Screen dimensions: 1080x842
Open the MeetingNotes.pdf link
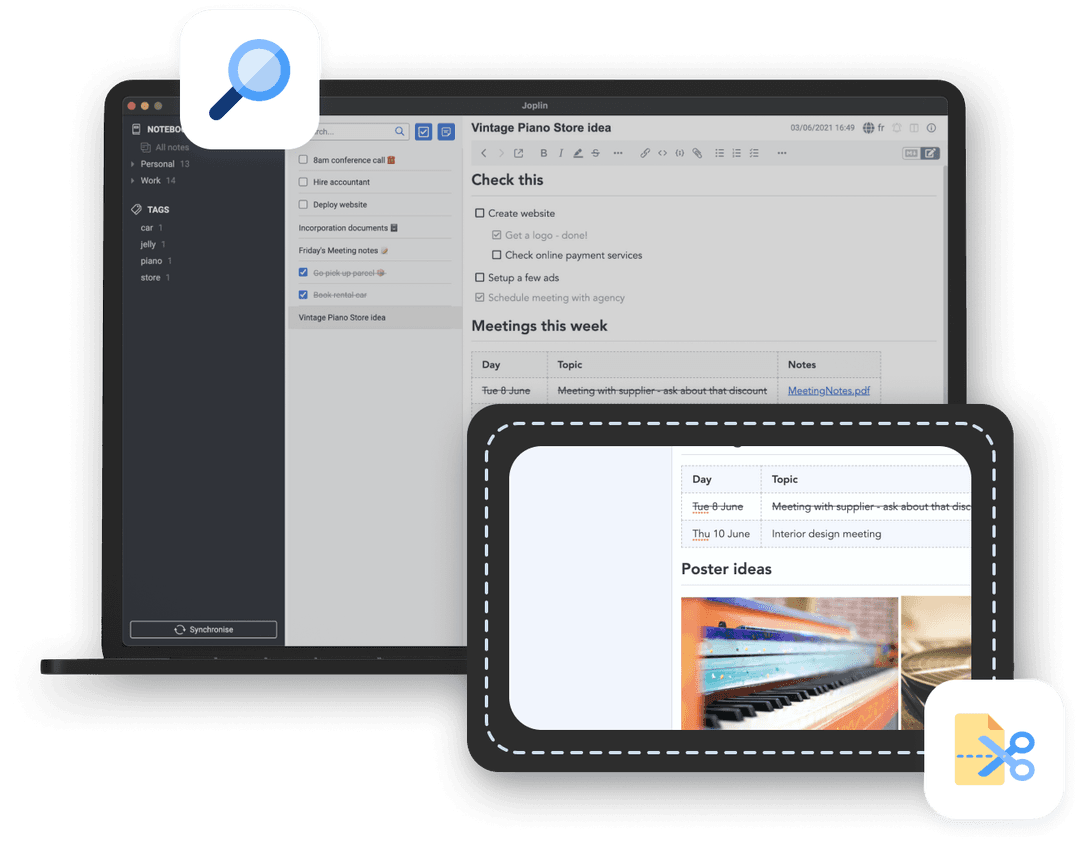(x=828, y=390)
